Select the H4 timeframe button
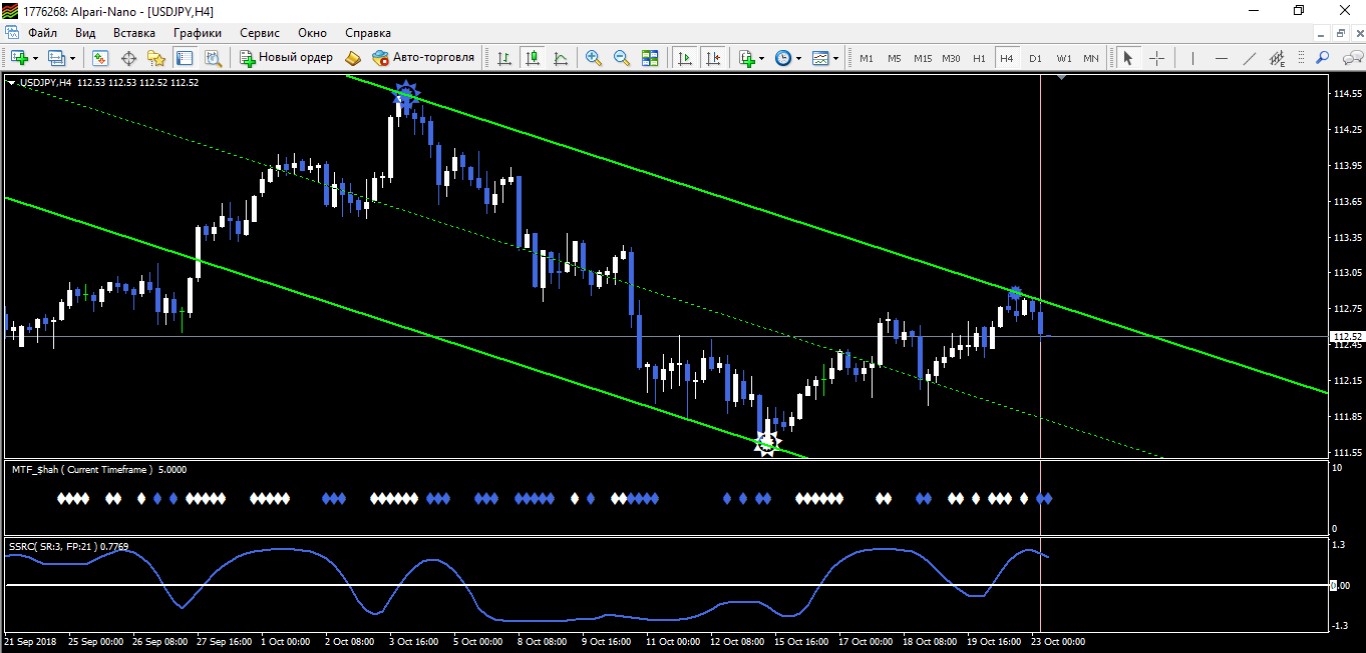 pyautogui.click(x=1006, y=58)
